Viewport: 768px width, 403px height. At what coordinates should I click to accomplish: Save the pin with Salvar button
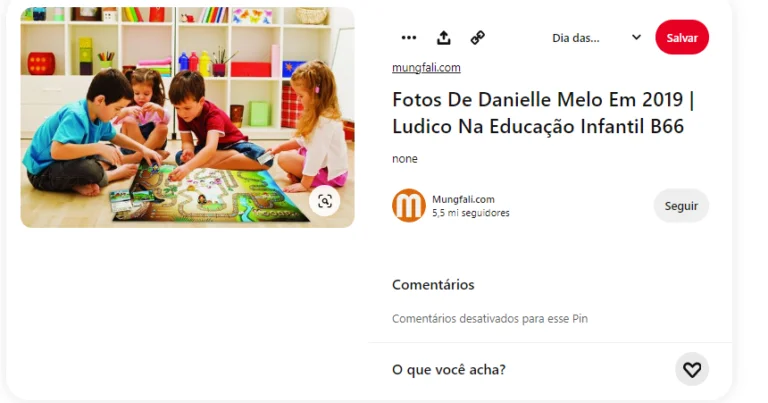(682, 38)
